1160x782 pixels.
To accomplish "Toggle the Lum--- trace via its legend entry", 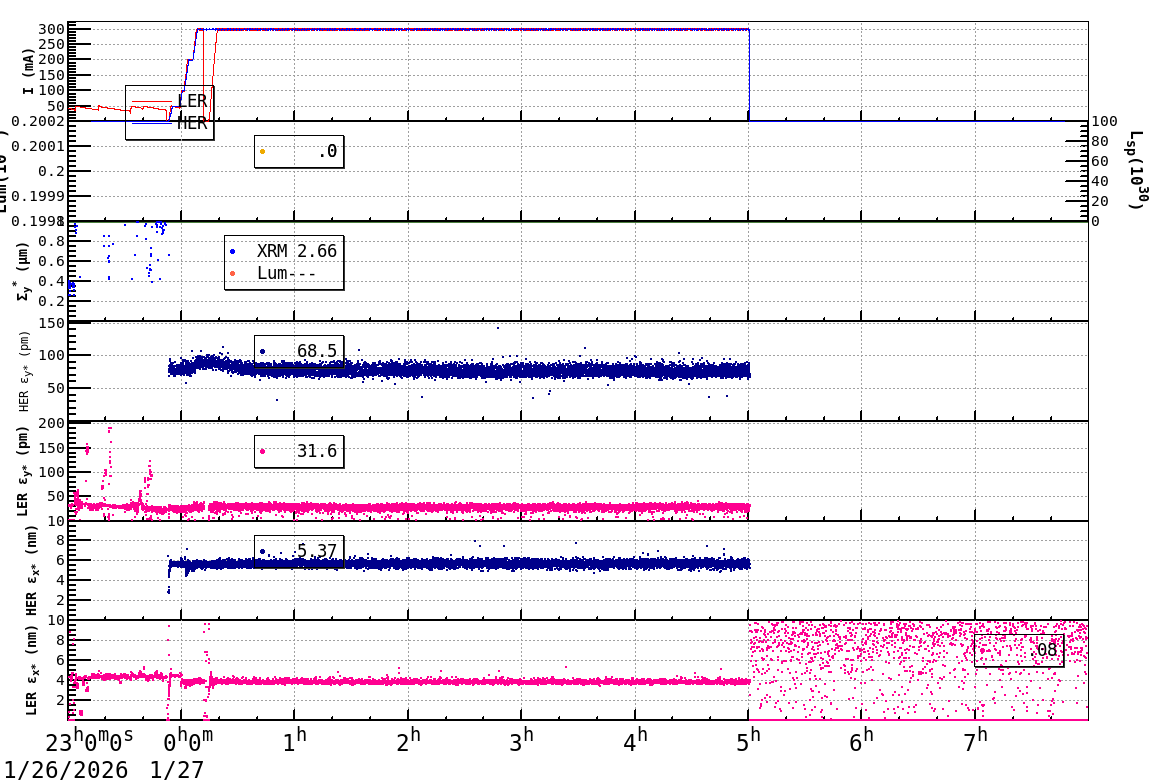I will click(x=284, y=272).
